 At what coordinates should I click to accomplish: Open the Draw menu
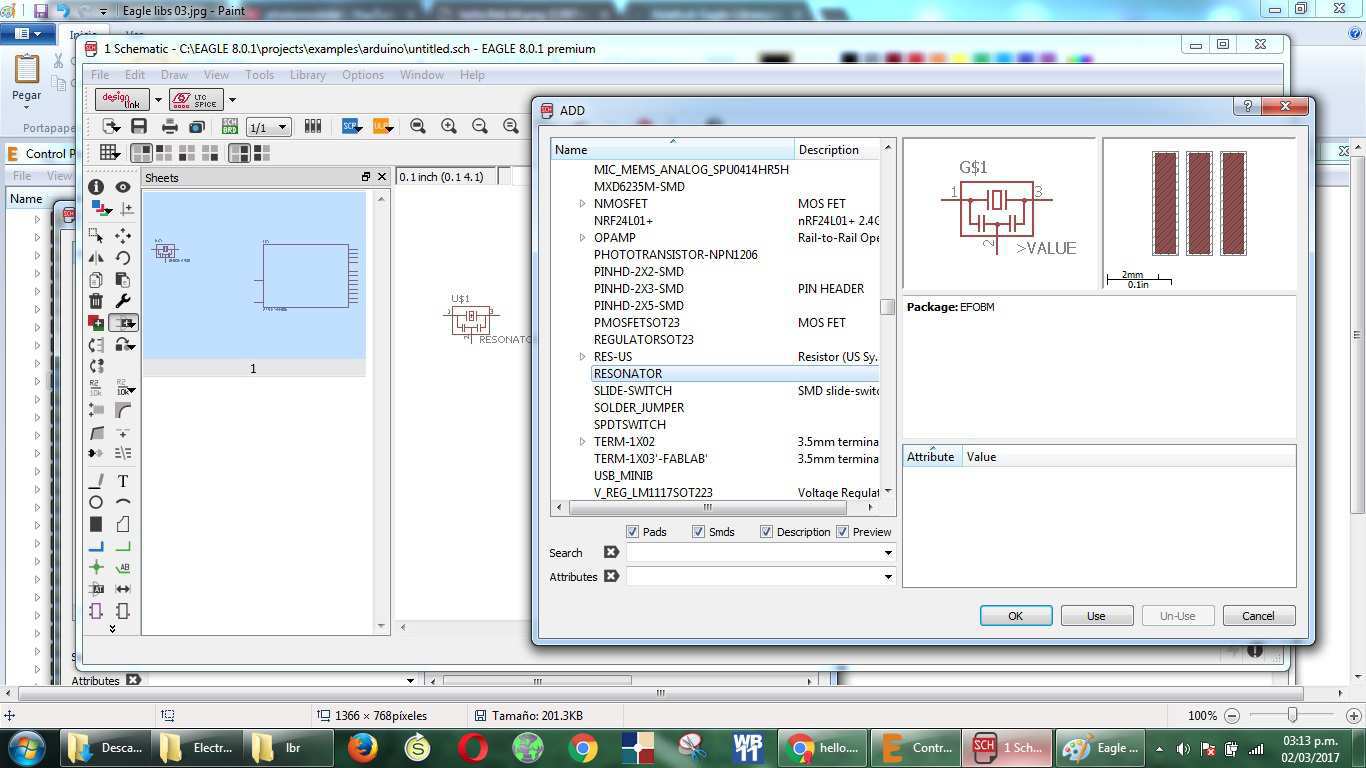point(174,75)
